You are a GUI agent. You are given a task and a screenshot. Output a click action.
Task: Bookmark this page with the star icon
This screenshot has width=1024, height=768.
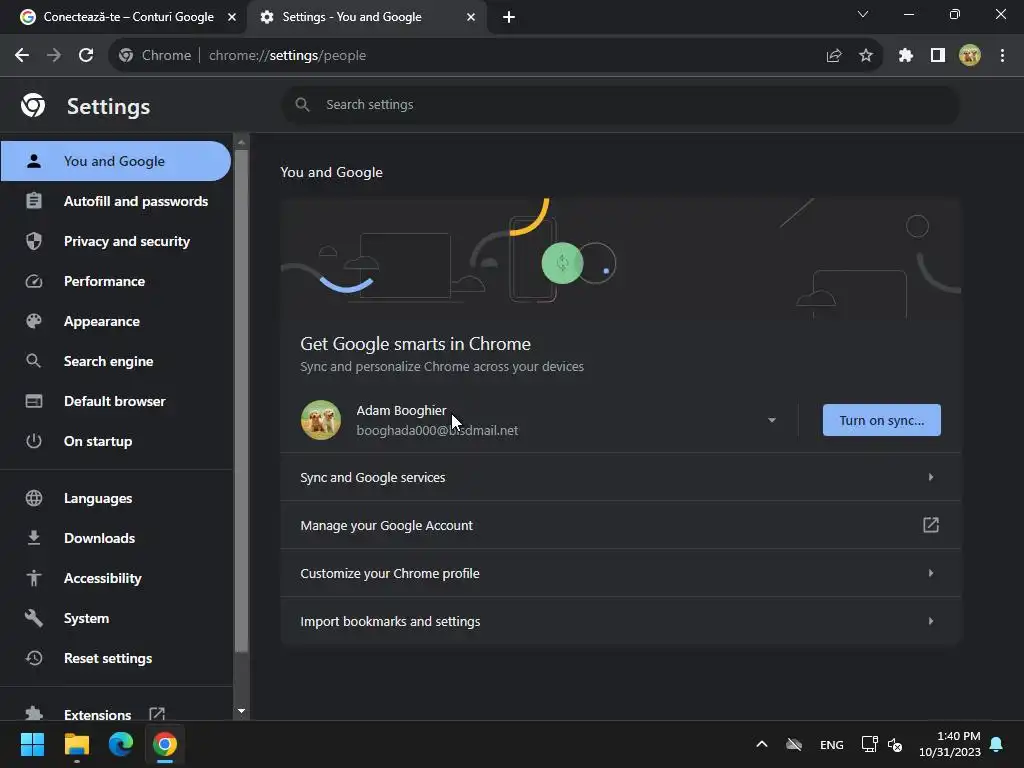866,56
